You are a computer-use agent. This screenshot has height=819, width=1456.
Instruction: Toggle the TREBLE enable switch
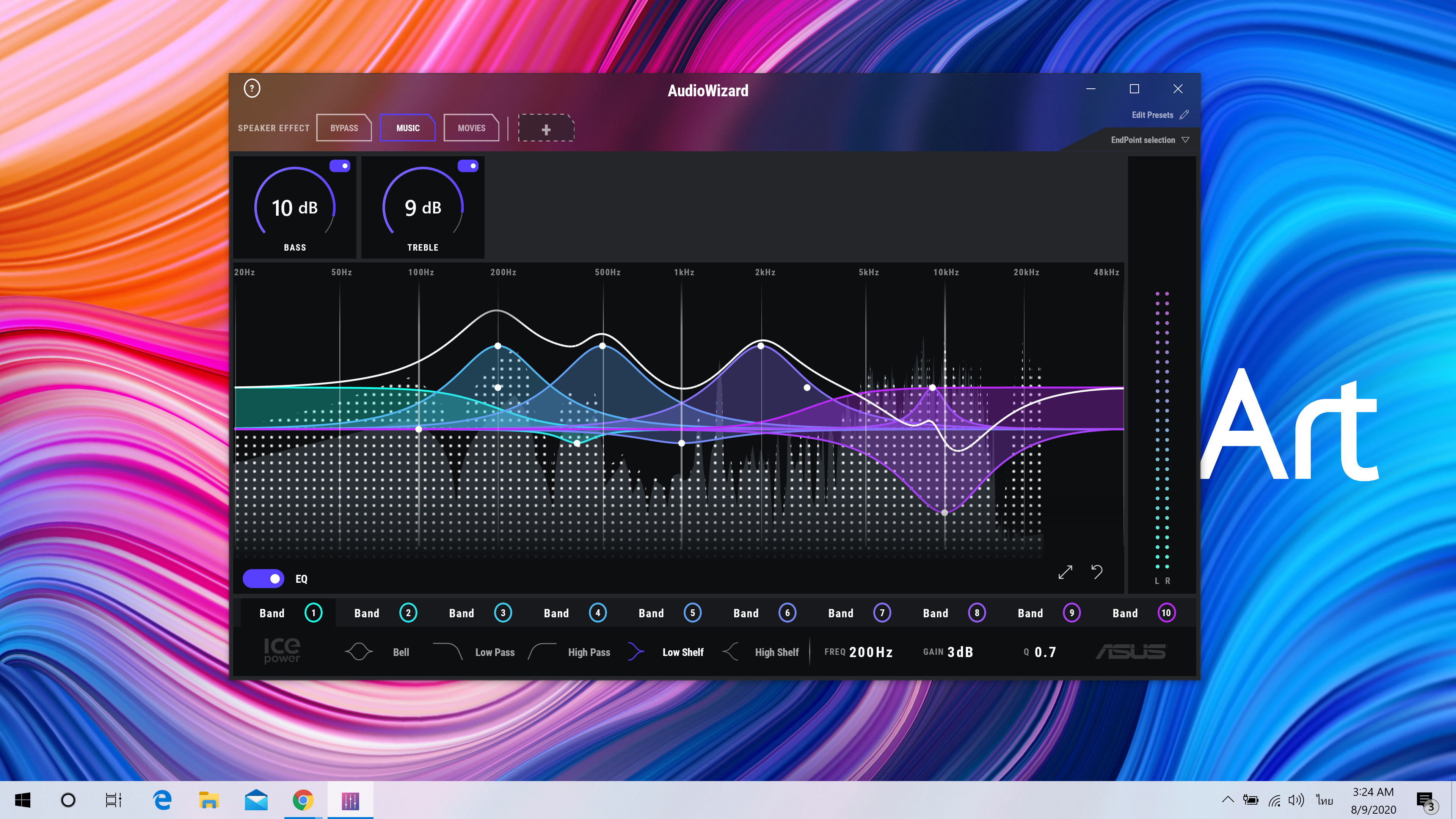pos(468,166)
